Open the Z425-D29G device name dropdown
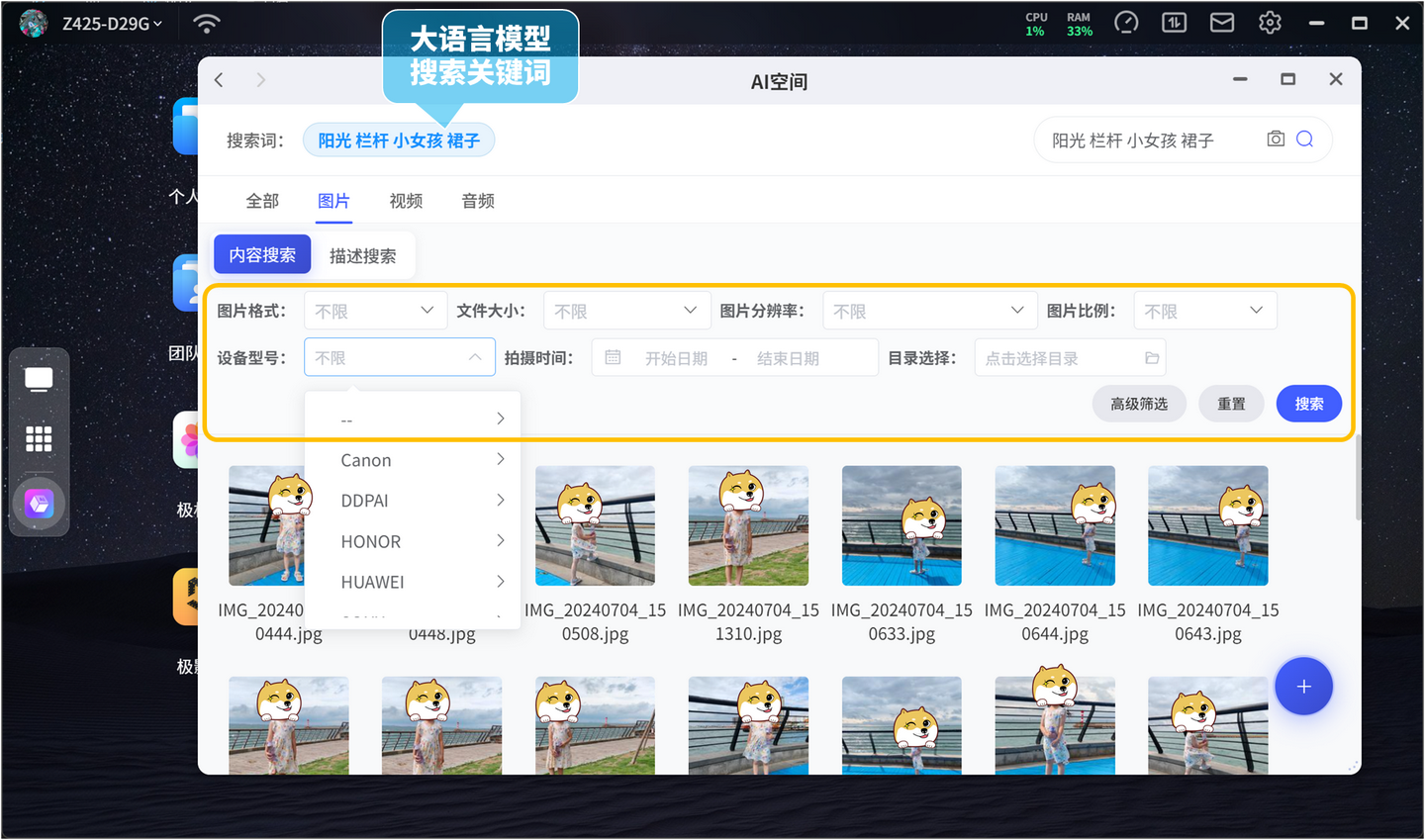Viewport: 1425px width, 840px height. click(x=112, y=24)
